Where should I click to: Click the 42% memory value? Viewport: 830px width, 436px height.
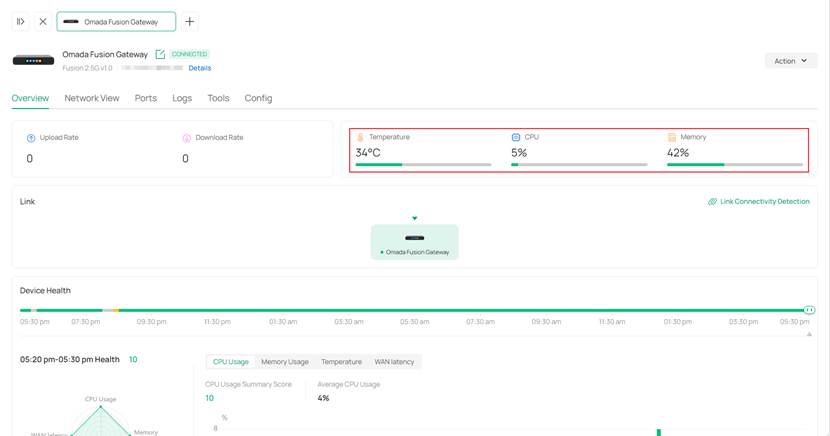tap(678, 153)
